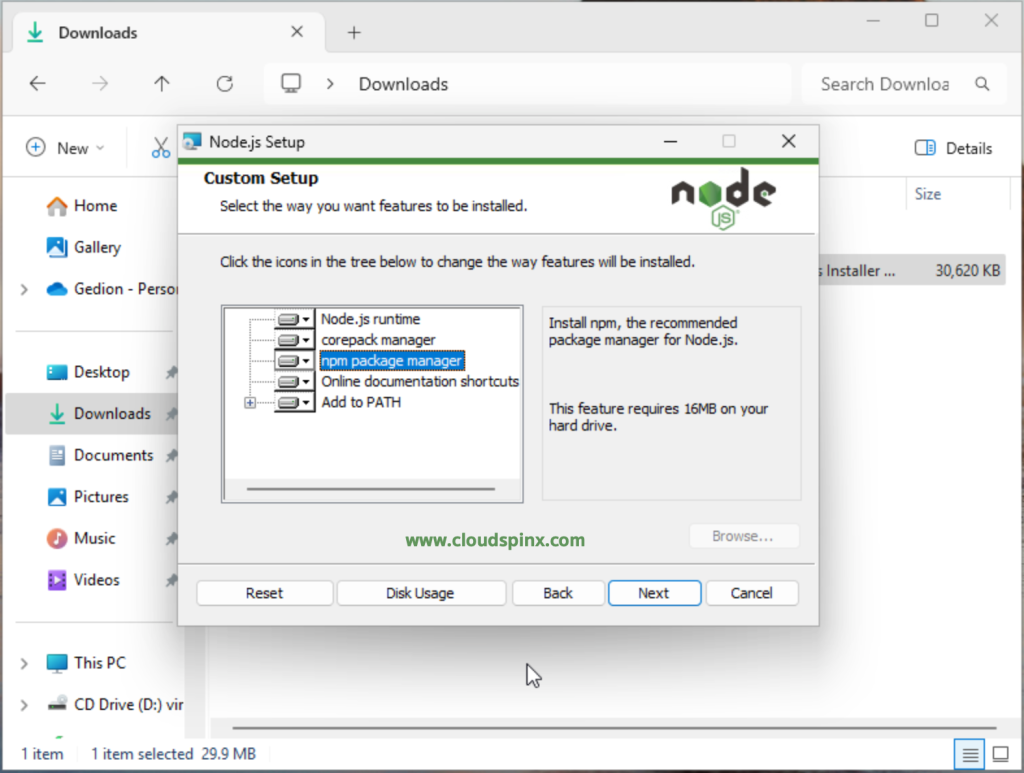This screenshot has width=1024, height=773.
Task: Cancel the Node.js installation
Action: (751, 593)
